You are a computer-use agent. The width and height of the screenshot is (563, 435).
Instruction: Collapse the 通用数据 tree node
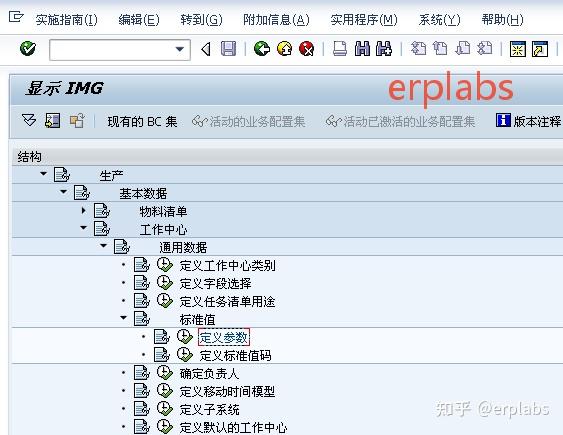[103, 245]
